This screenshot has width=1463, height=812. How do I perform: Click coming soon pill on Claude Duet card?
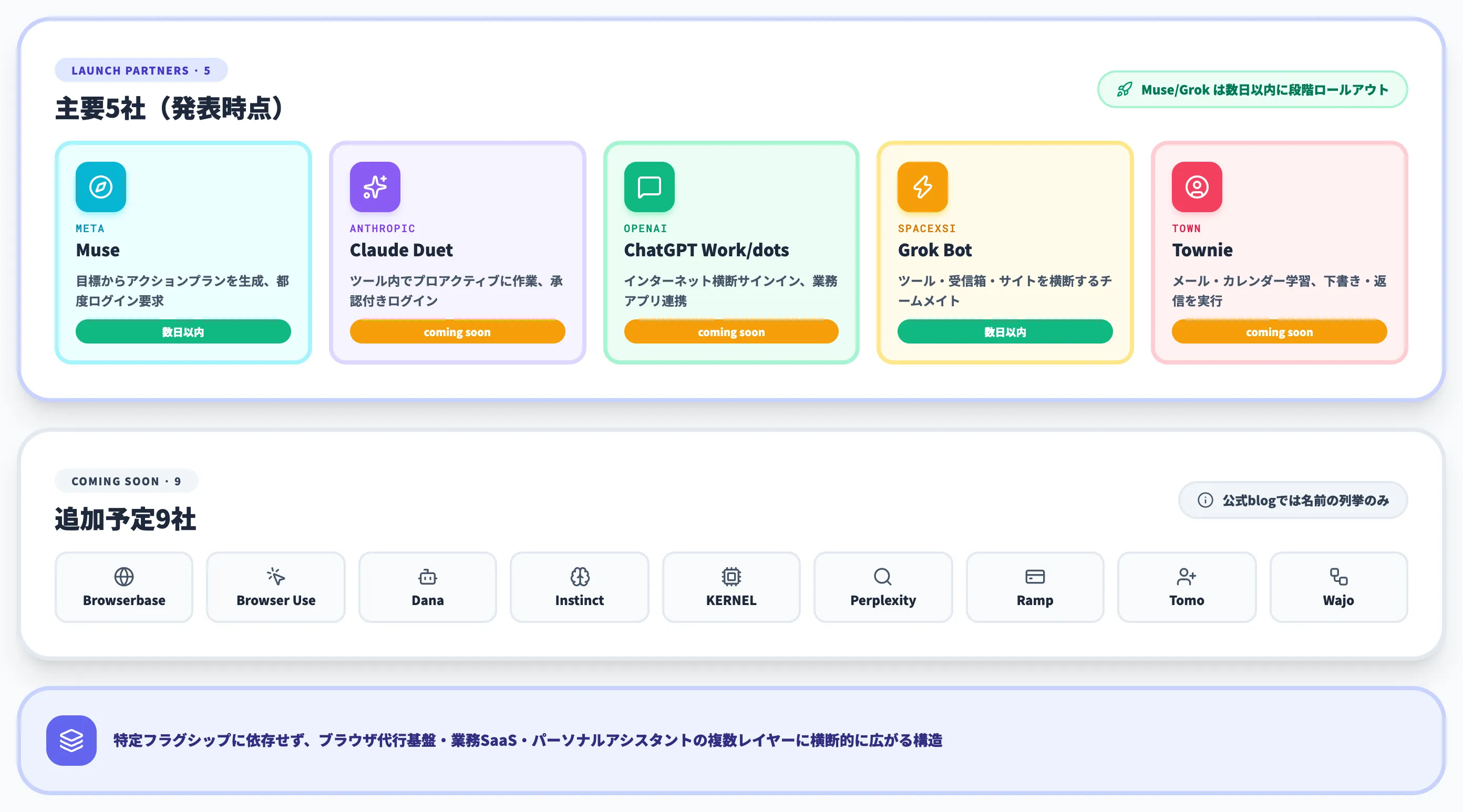[457, 331]
